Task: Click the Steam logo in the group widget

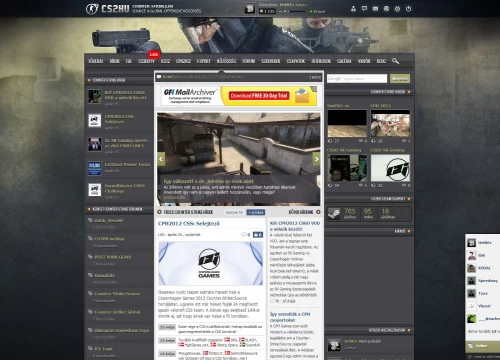Action: (334, 213)
